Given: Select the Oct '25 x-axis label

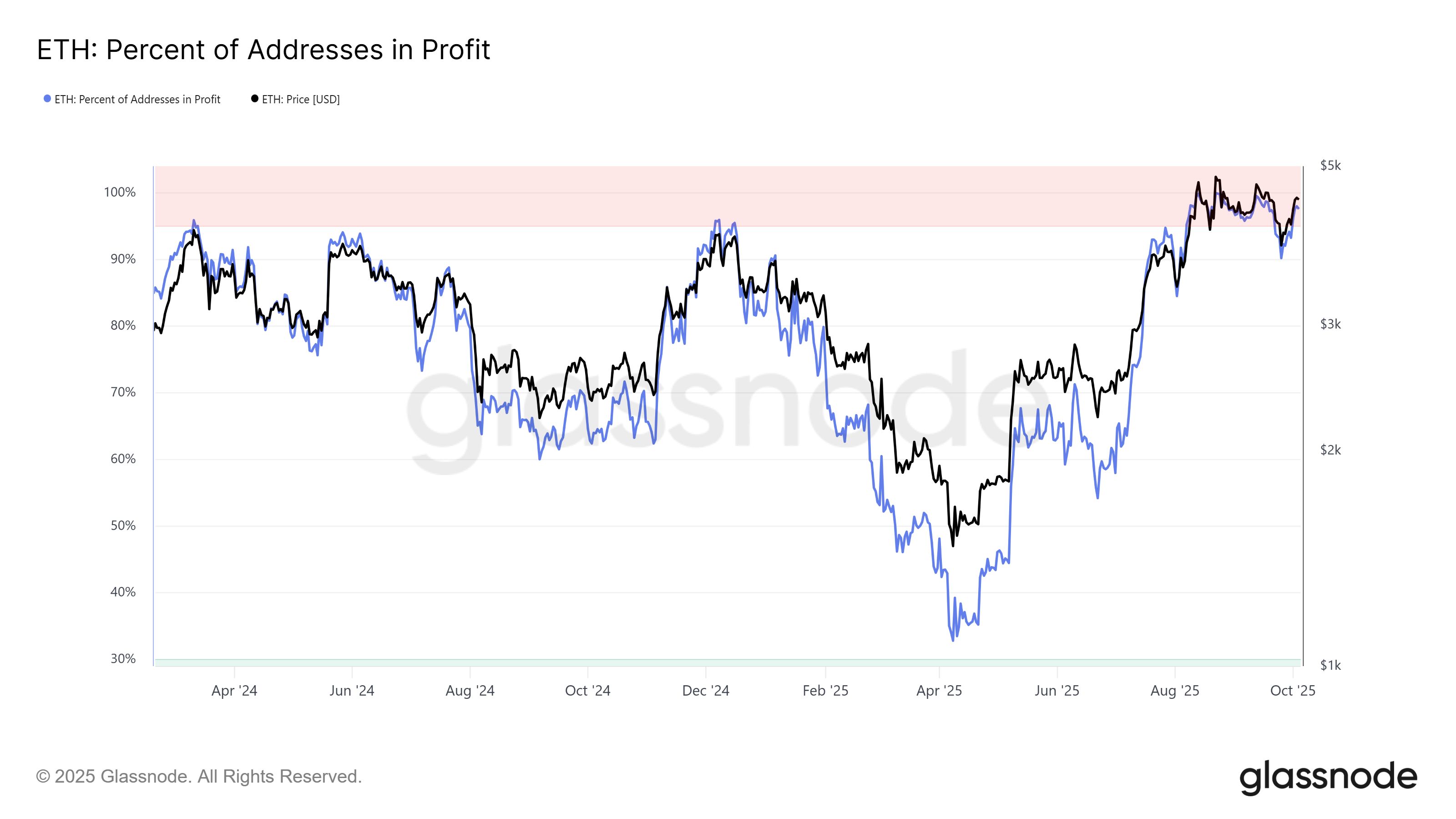Looking at the screenshot, I should (1292, 691).
